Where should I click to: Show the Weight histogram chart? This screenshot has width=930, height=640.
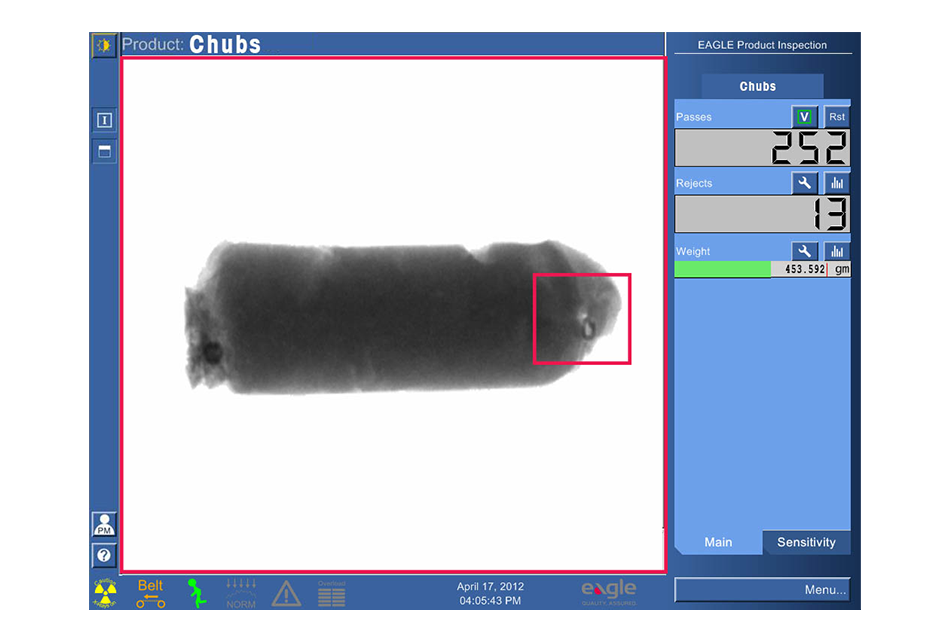[x=837, y=251]
